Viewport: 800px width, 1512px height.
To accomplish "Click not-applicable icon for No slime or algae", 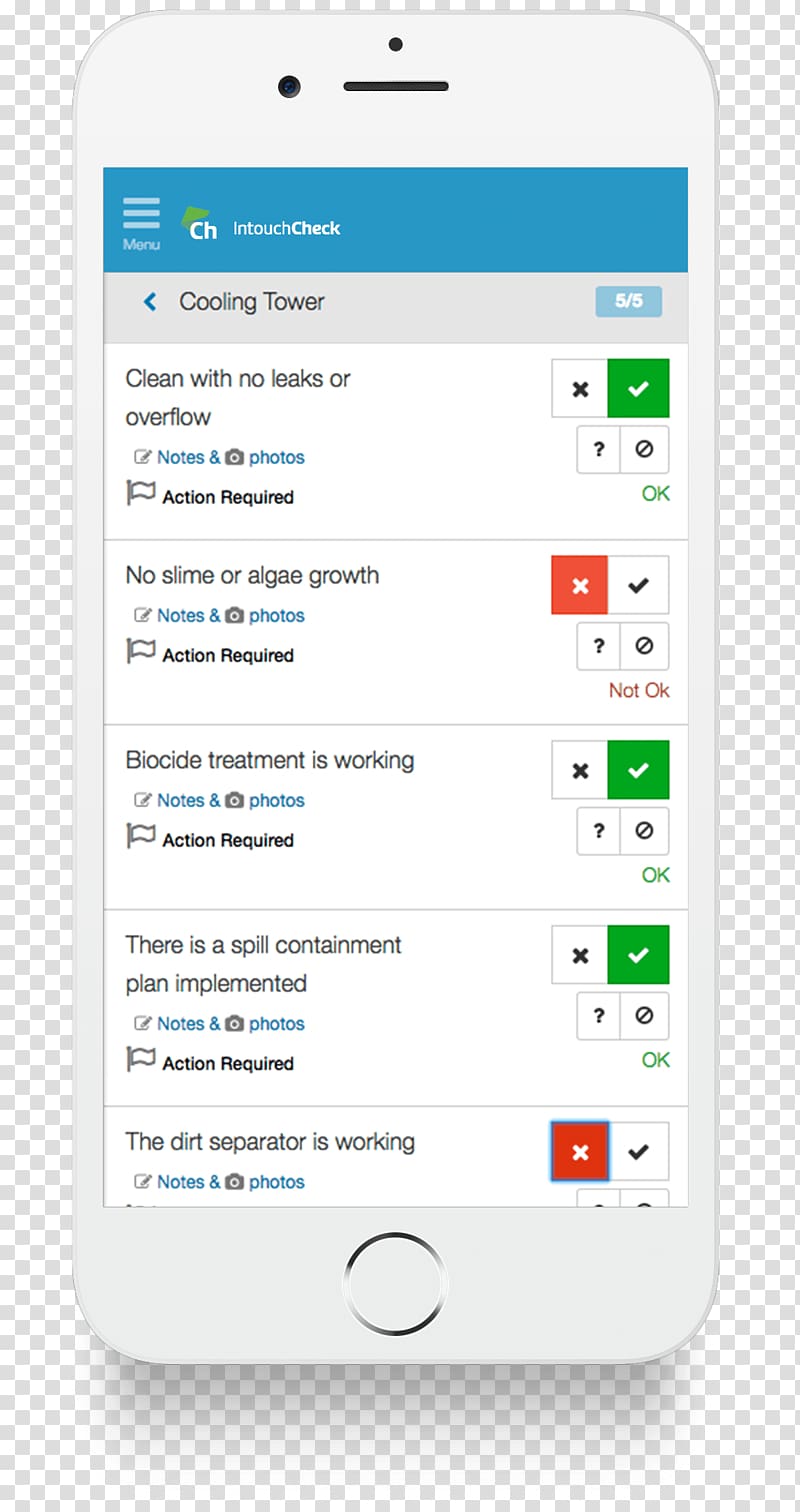I will tap(645, 646).
